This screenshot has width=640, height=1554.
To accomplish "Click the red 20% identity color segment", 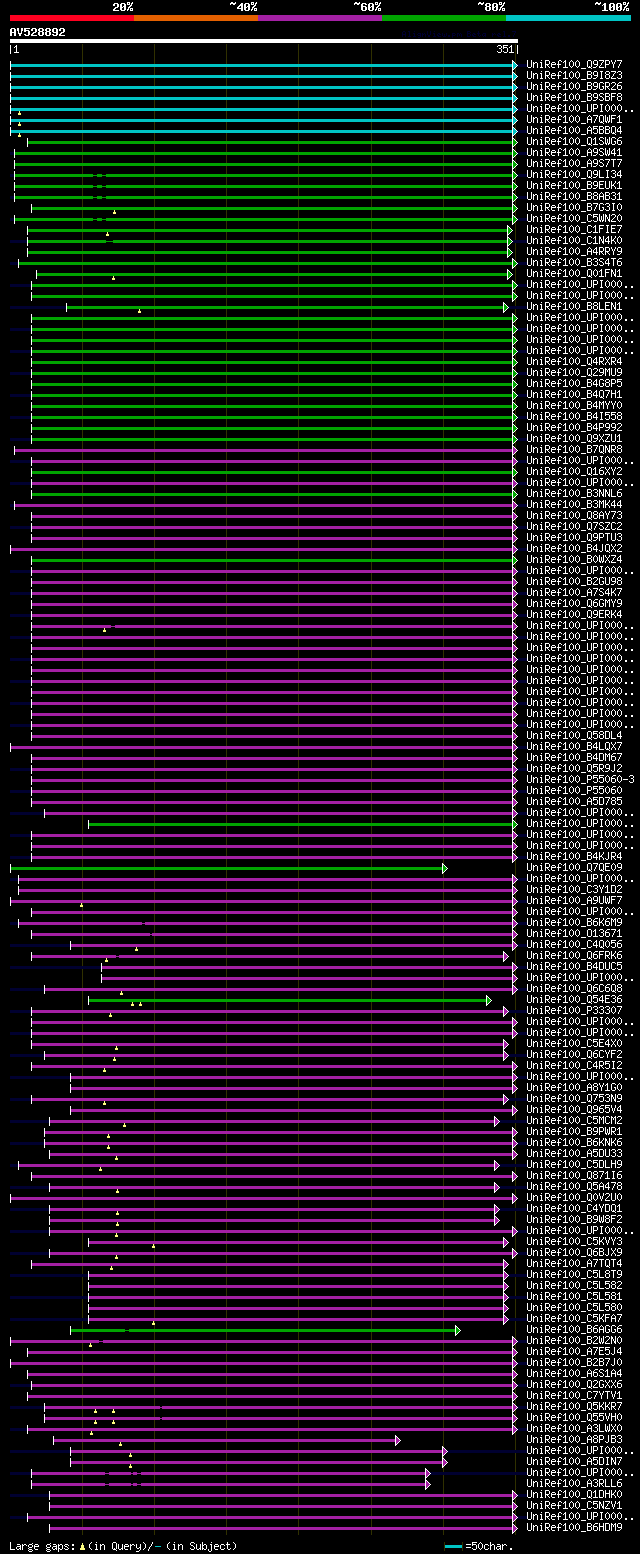I will [72, 17].
